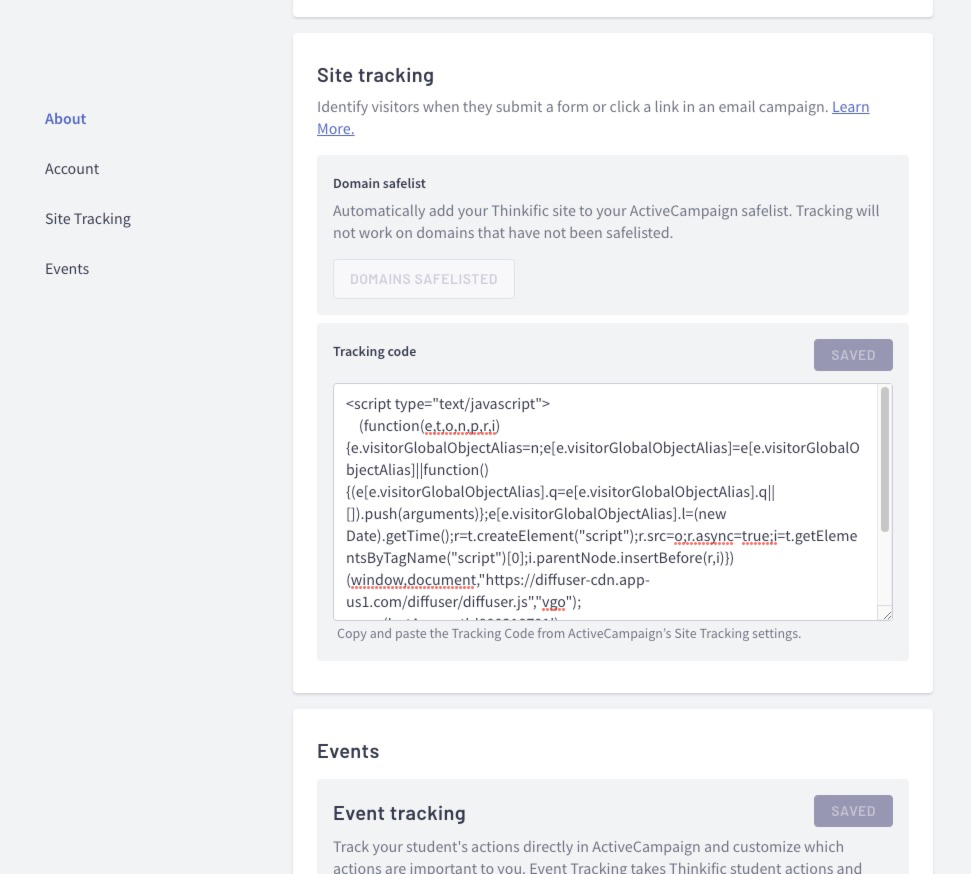Open the About section in sidebar

[x=65, y=118]
